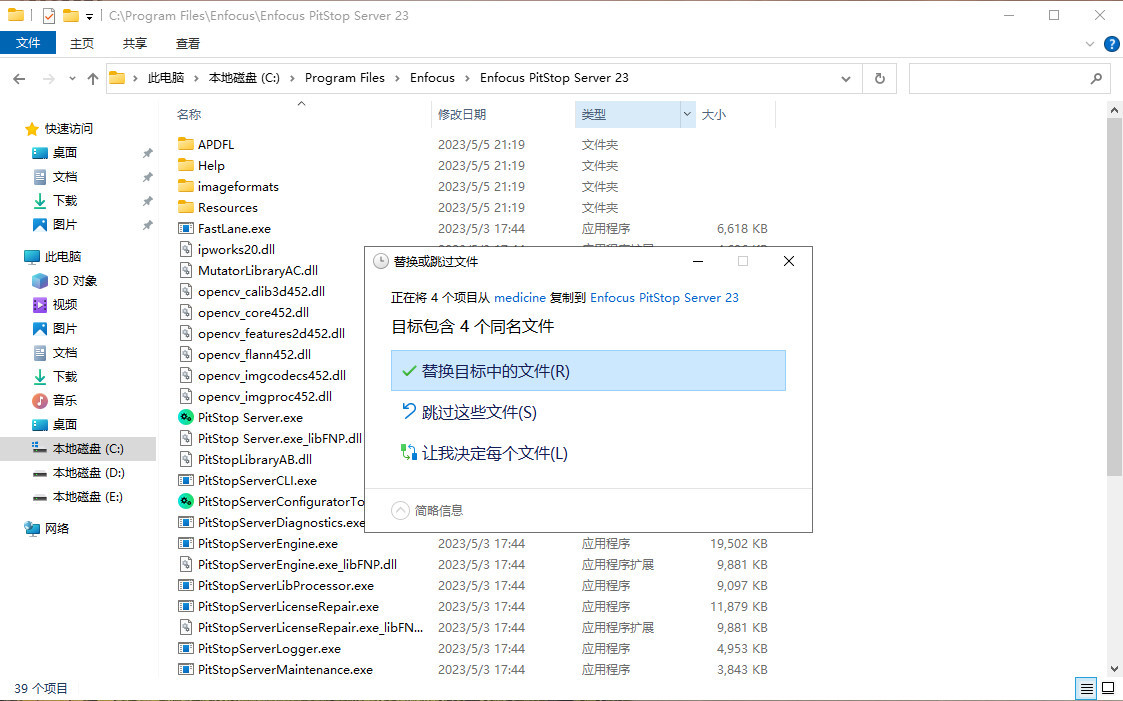Choose 跳过这些文件(S) option

pyautogui.click(x=588, y=412)
